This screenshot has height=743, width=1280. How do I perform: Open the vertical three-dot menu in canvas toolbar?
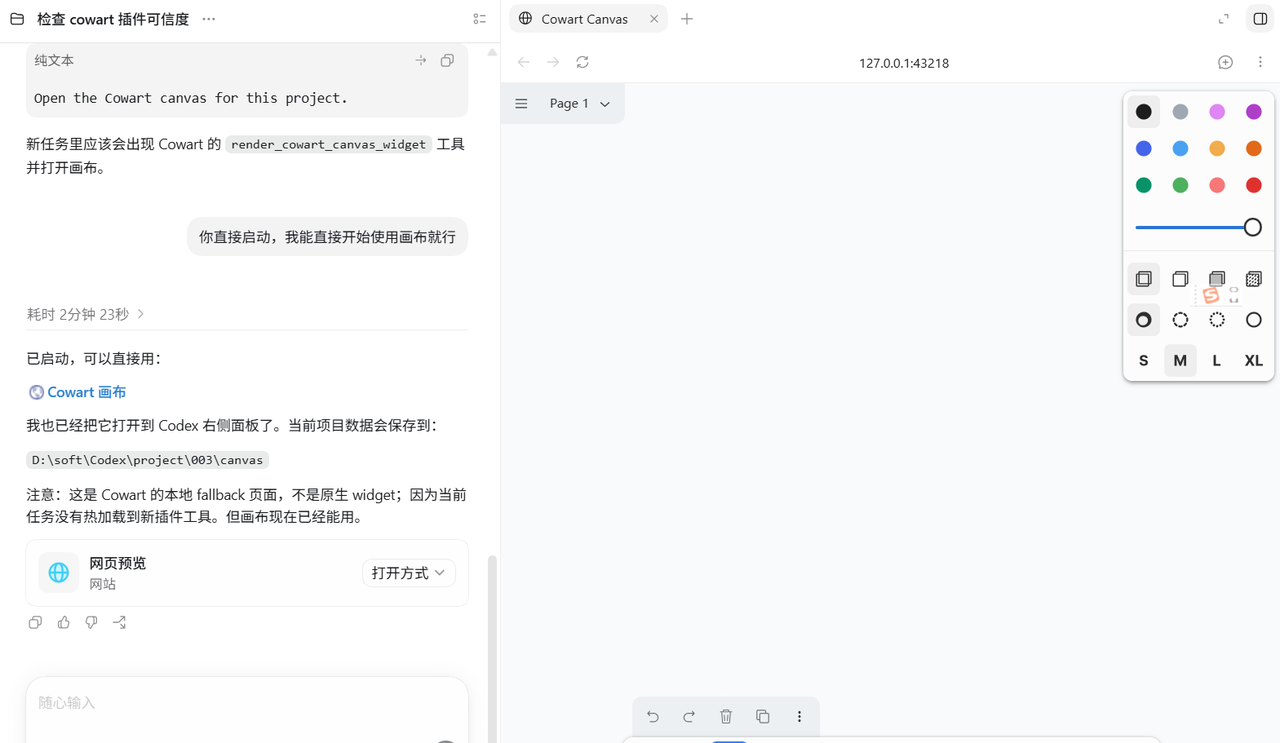799,716
